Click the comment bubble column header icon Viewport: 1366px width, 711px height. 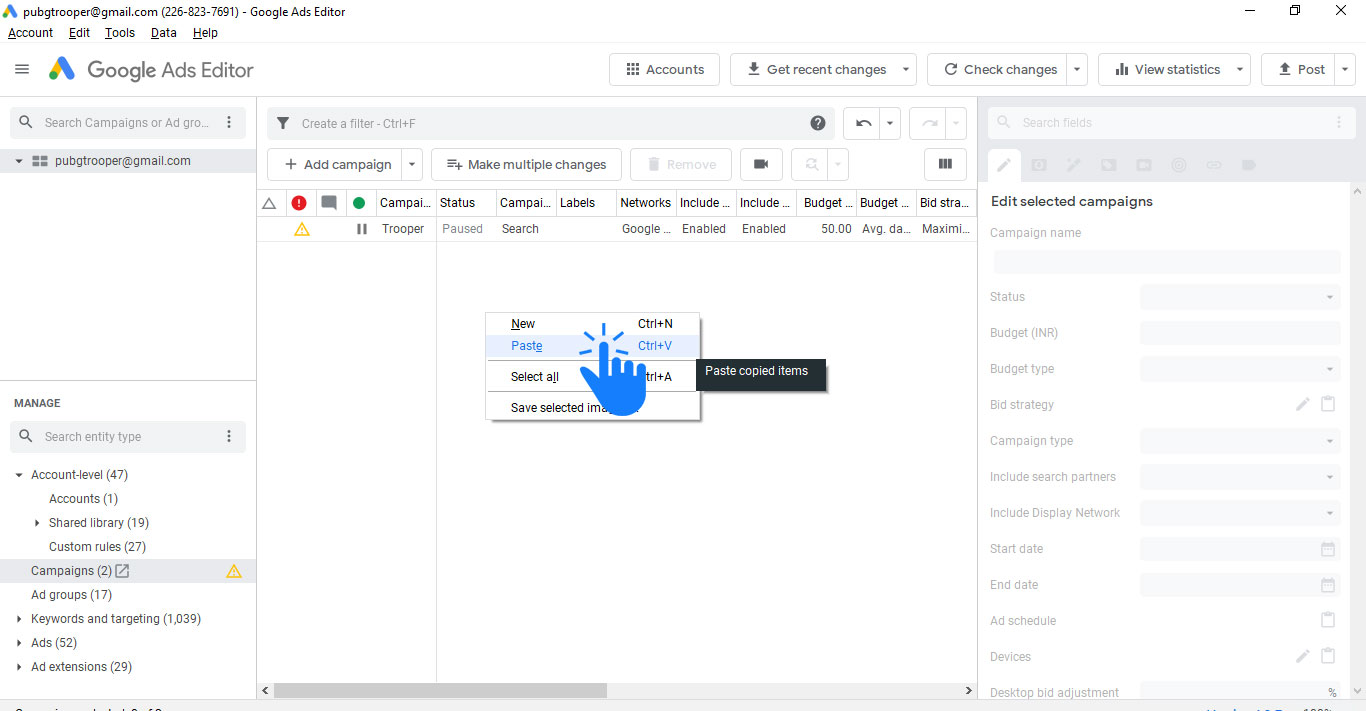tap(328, 203)
